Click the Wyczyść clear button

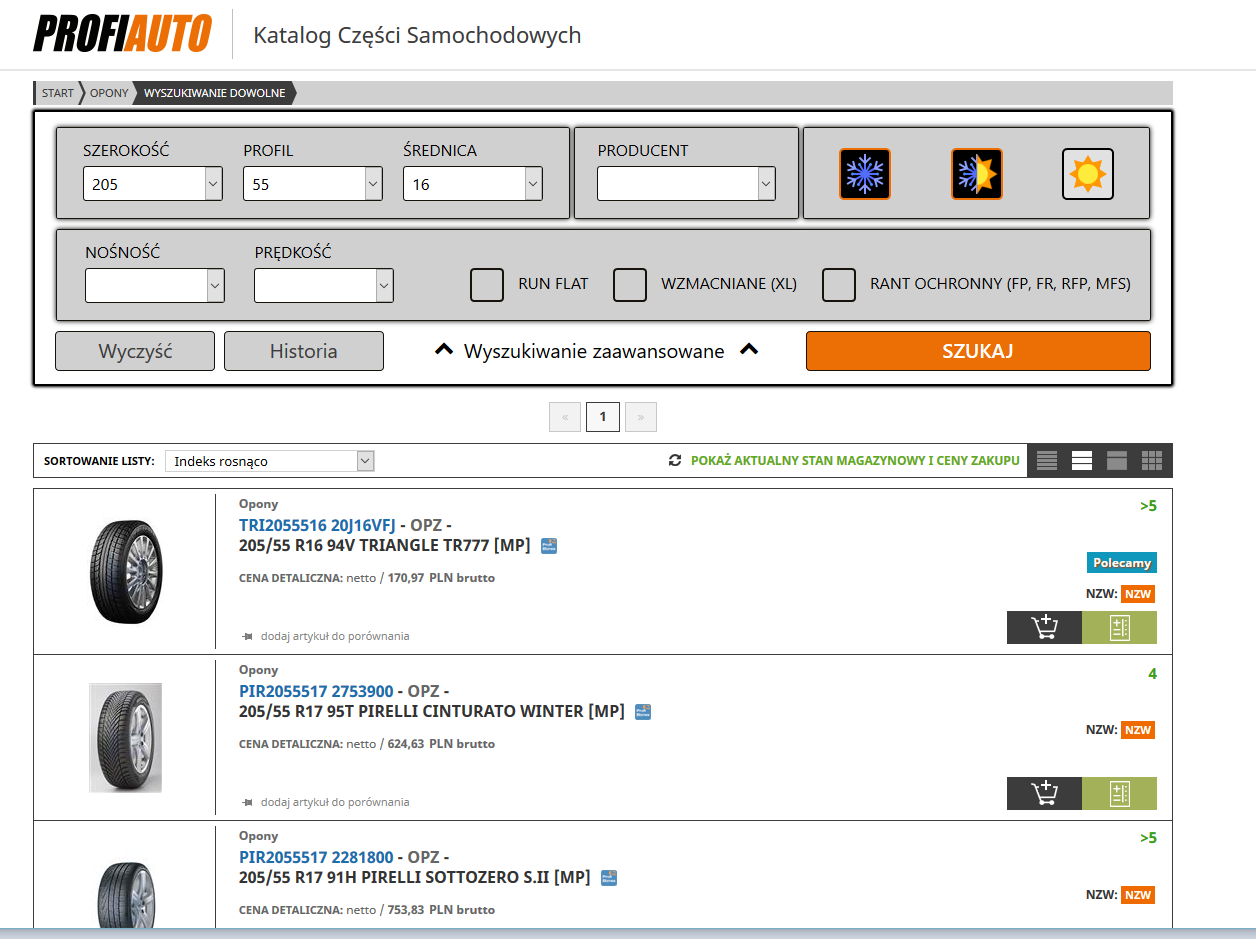(x=135, y=351)
